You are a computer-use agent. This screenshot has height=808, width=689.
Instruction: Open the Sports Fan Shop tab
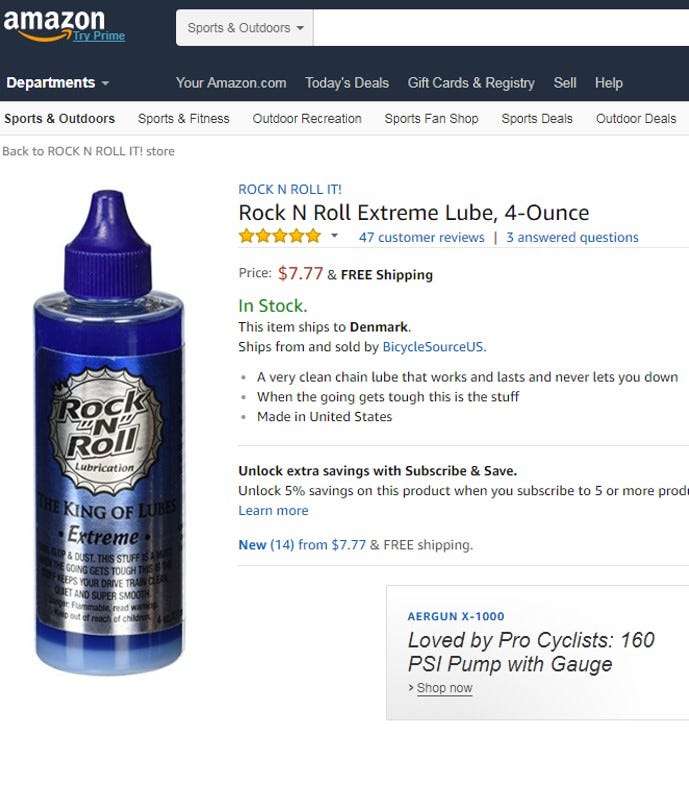point(431,118)
